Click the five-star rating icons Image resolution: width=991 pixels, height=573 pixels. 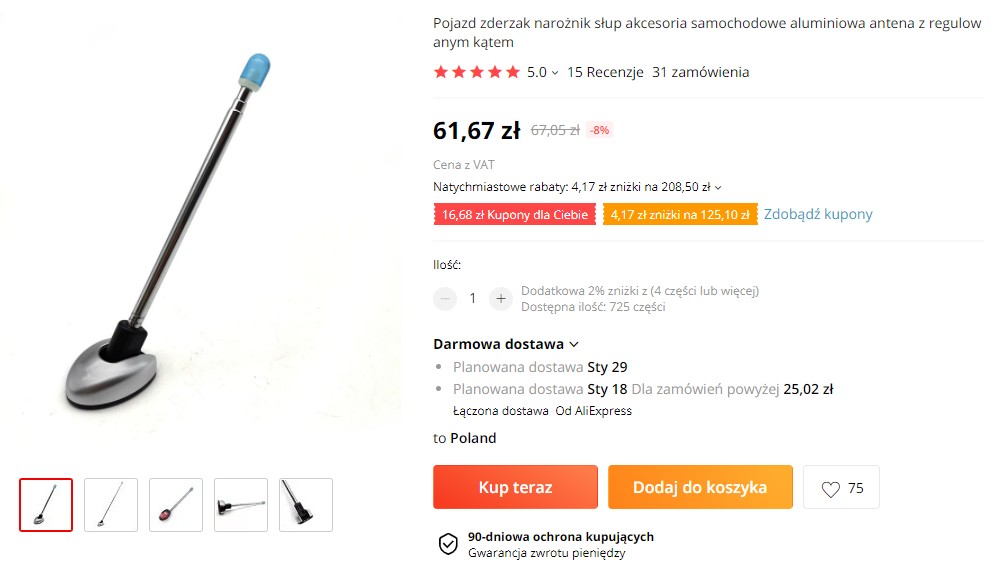click(477, 72)
